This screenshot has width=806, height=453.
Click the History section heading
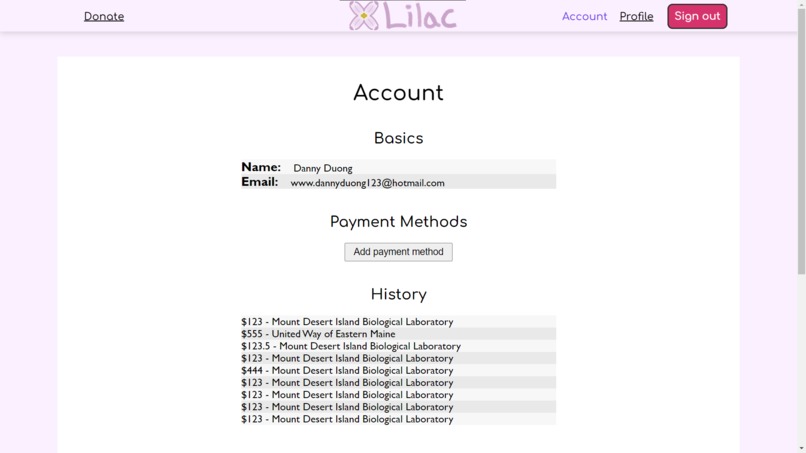pos(398,295)
